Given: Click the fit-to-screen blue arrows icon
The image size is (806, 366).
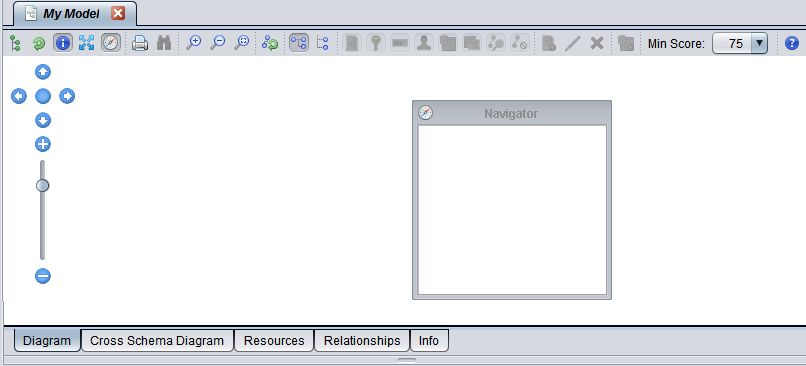Looking at the screenshot, I should pos(86,43).
